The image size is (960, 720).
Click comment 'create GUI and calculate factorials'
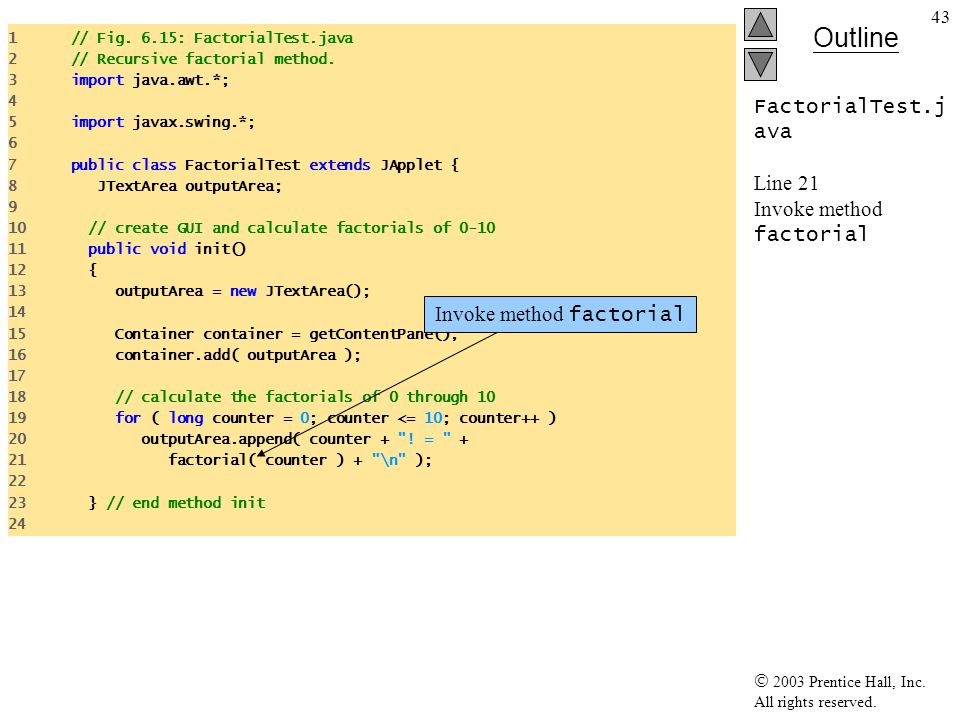[x=292, y=228]
